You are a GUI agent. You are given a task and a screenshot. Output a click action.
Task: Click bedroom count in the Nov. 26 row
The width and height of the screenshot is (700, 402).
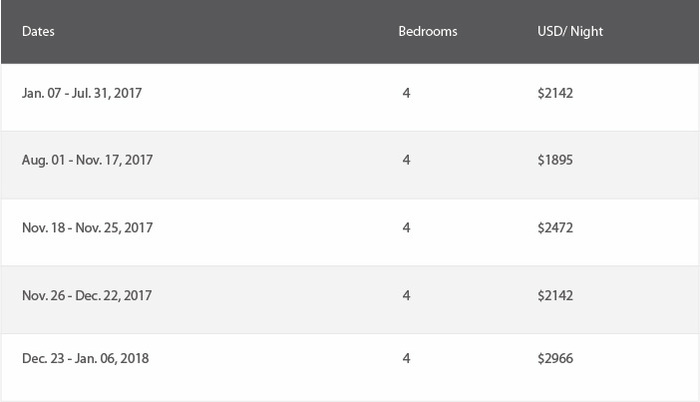[x=406, y=295]
